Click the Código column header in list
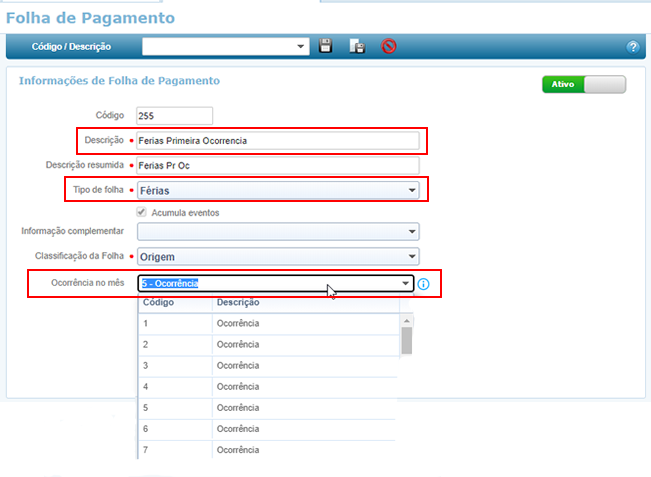This screenshot has width=651, height=477. [x=159, y=302]
